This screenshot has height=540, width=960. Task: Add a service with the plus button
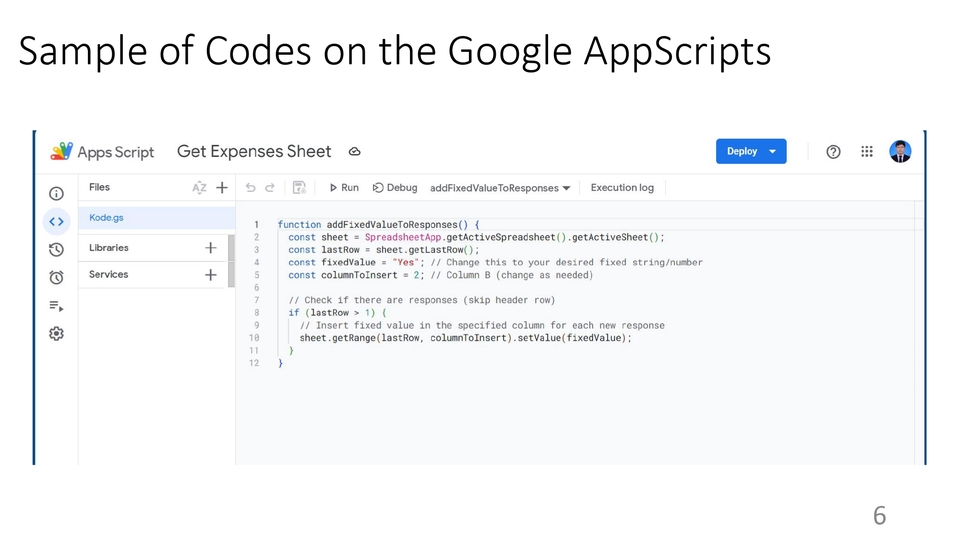(x=210, y=275)
